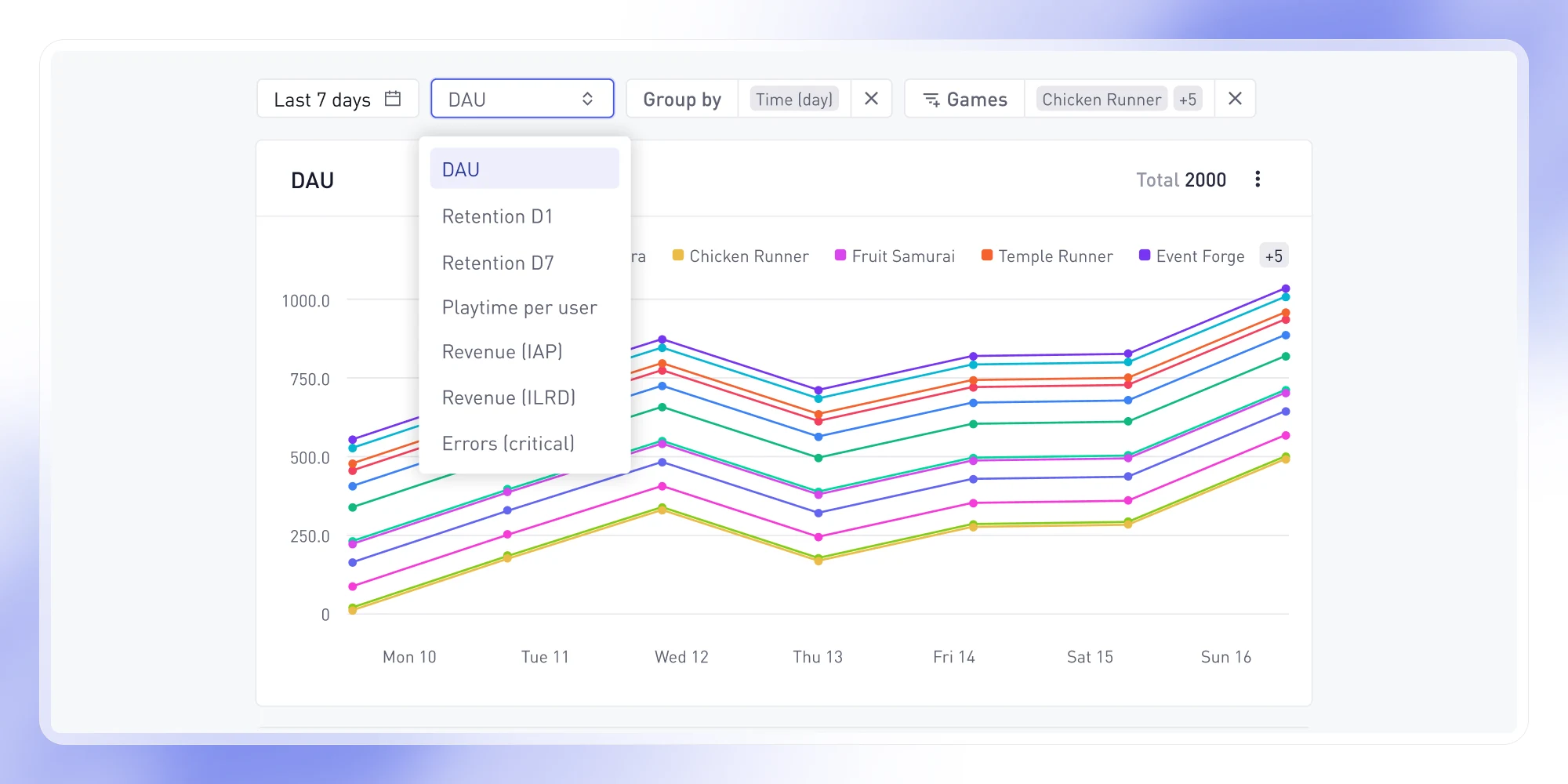The height and width of the screenshot is (784, 1568).
Task: Click the Sun 16 axis label
Action: click(1226, 657)
